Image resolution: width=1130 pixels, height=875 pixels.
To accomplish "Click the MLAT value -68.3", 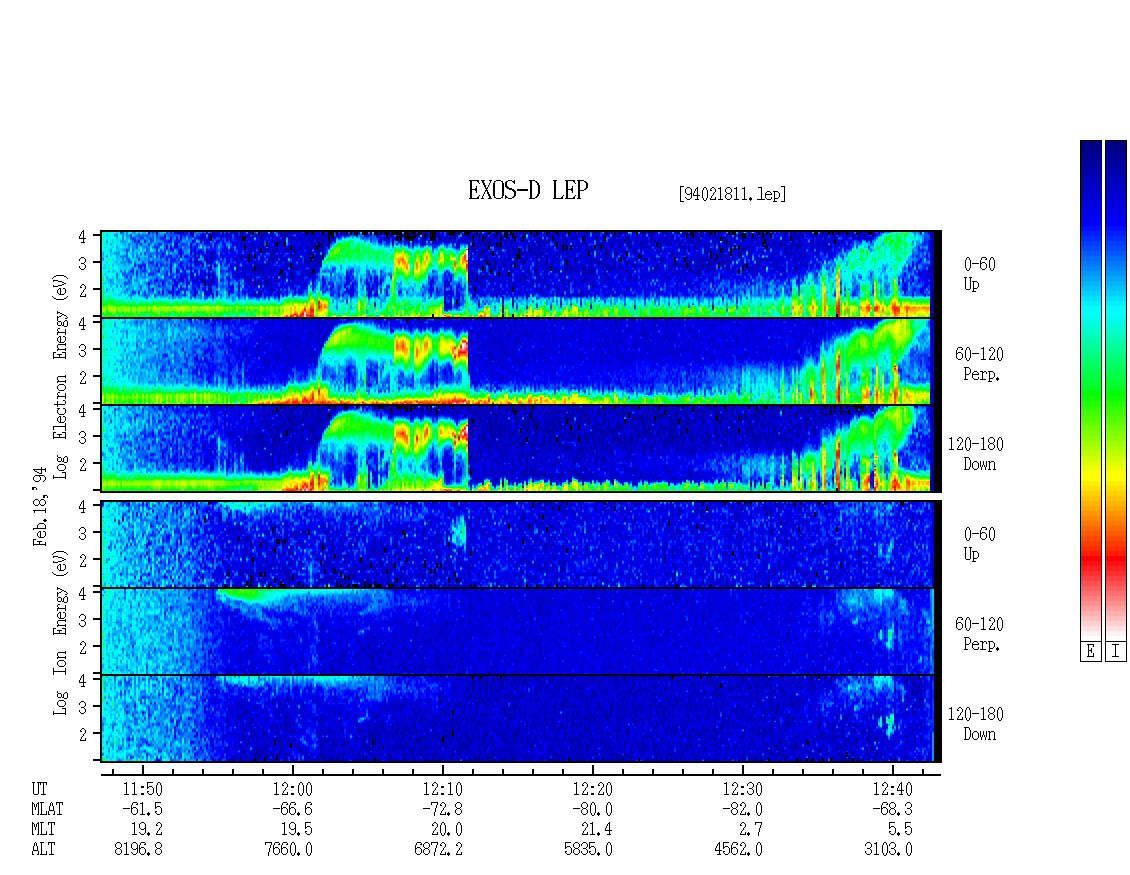I will [x=891, y=809].
